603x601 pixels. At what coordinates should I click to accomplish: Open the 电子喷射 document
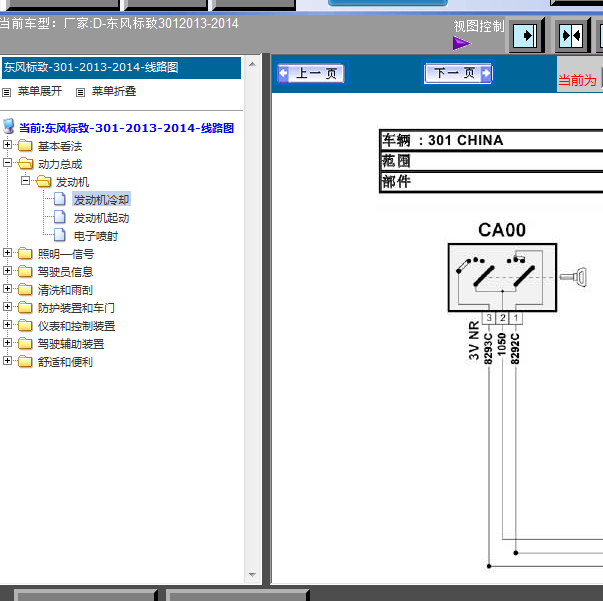[x=96, y=236]
